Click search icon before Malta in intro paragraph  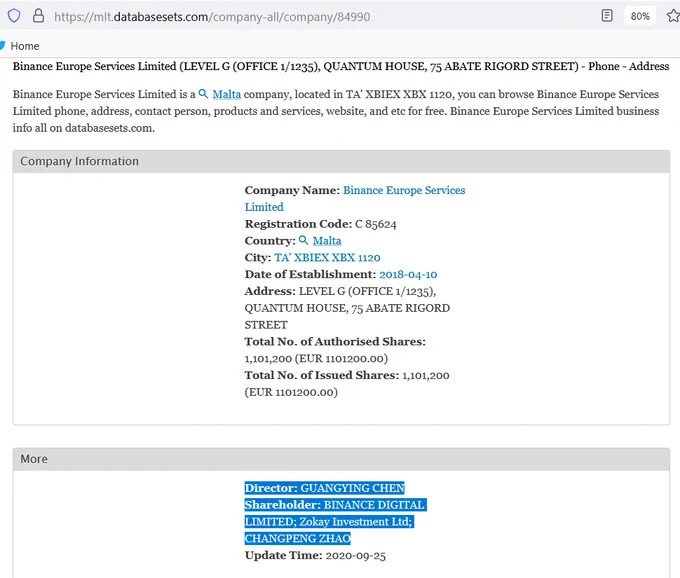click(x=203, y=94)
